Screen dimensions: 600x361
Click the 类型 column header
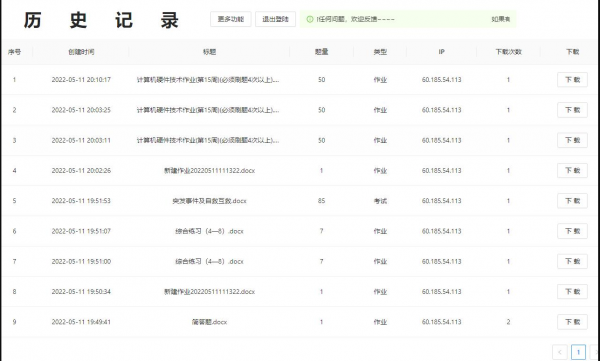[x=380, y=52]
